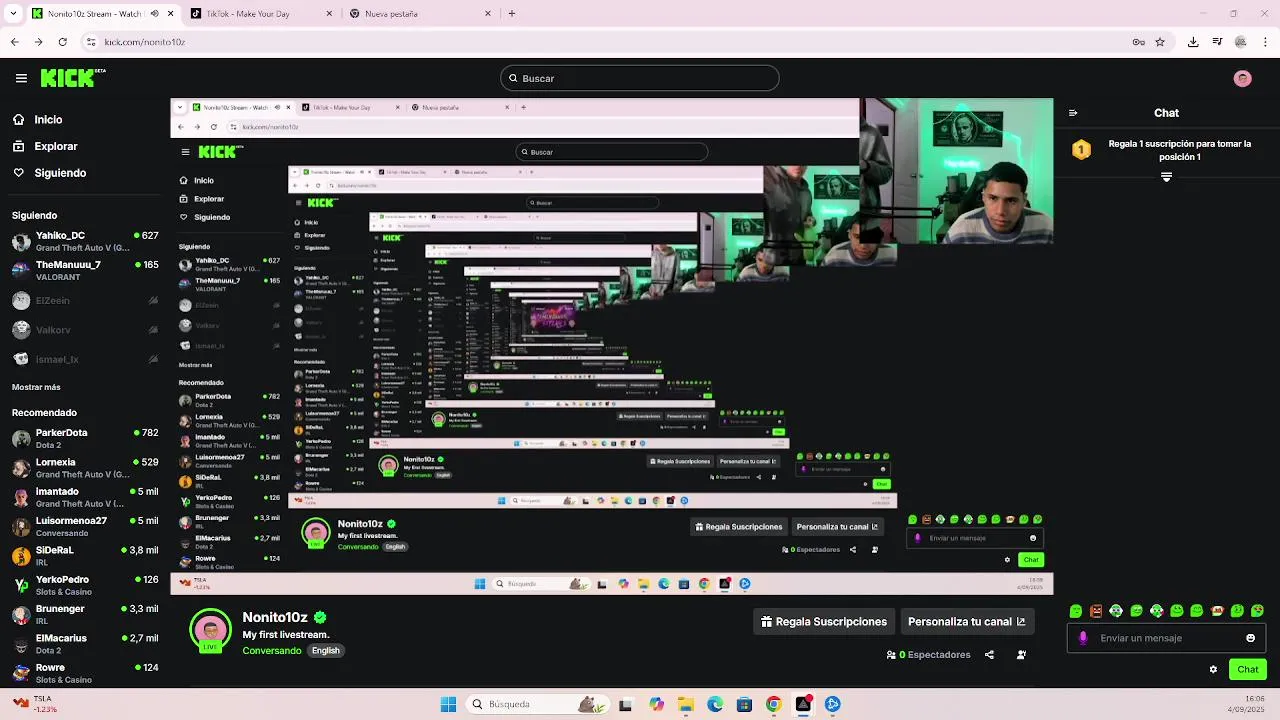This screenshot has width=1280, height=720.
Task: Select the offline Valkorv channel
Action: 85,330
